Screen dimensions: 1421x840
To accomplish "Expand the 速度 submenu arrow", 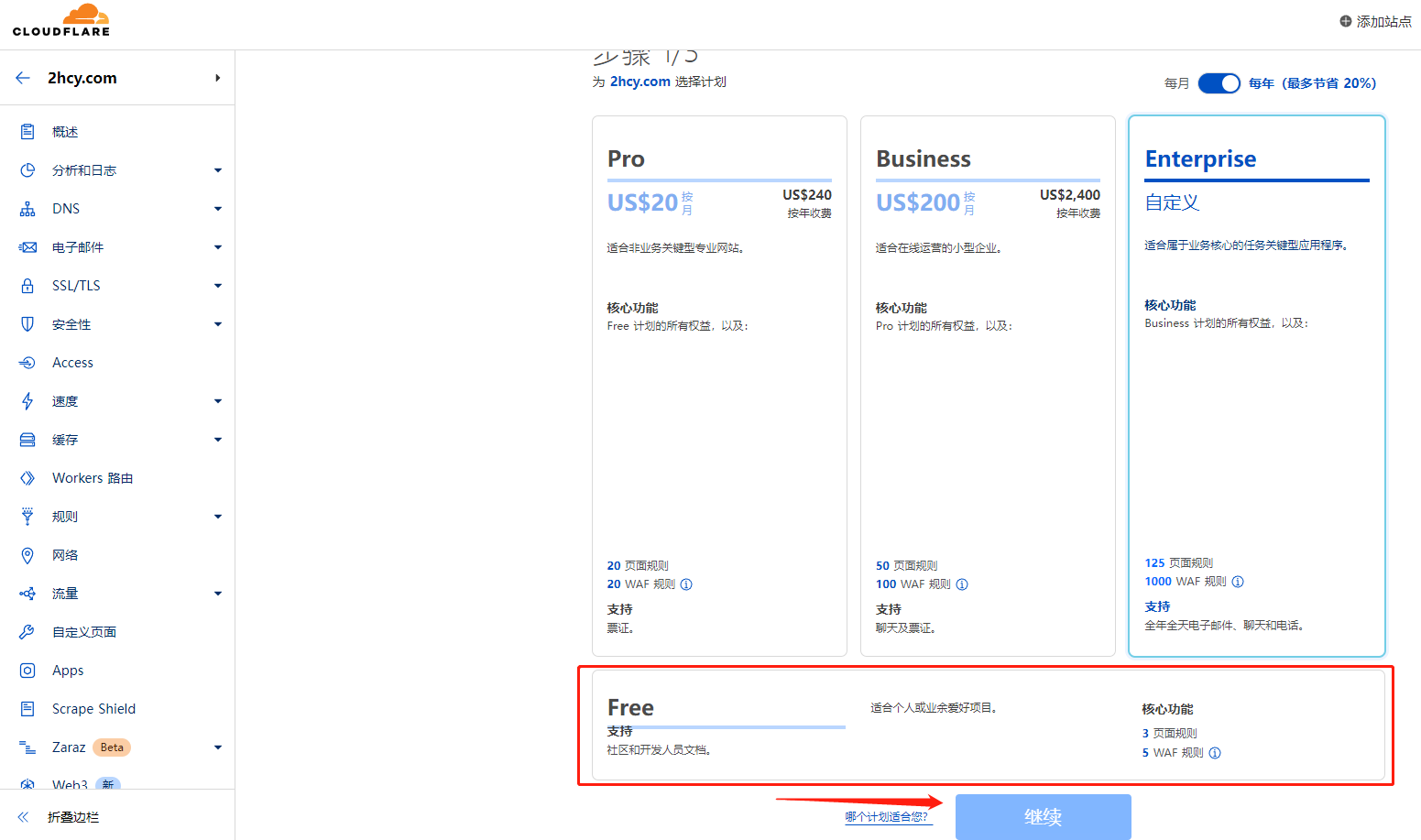I will pos(218,401).
